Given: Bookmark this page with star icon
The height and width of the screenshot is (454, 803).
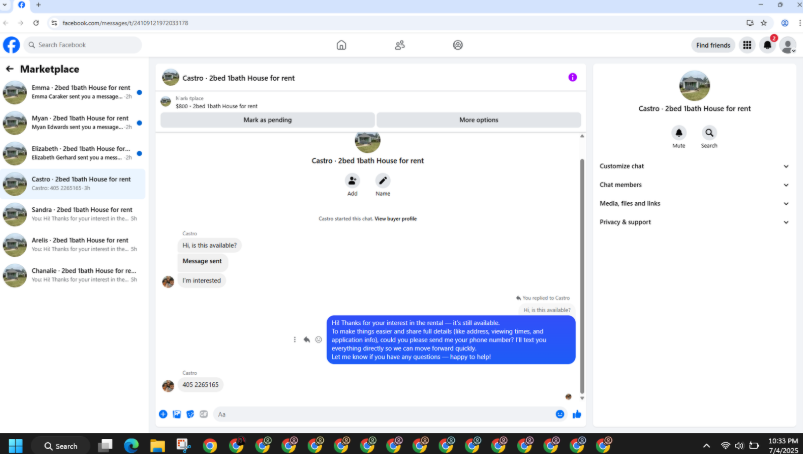Looking at the screenshot, I should point(764,23).
